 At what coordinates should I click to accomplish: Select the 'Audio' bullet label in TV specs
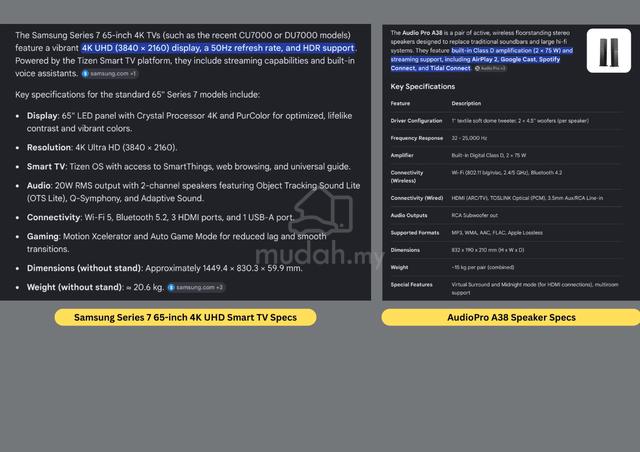39,186
